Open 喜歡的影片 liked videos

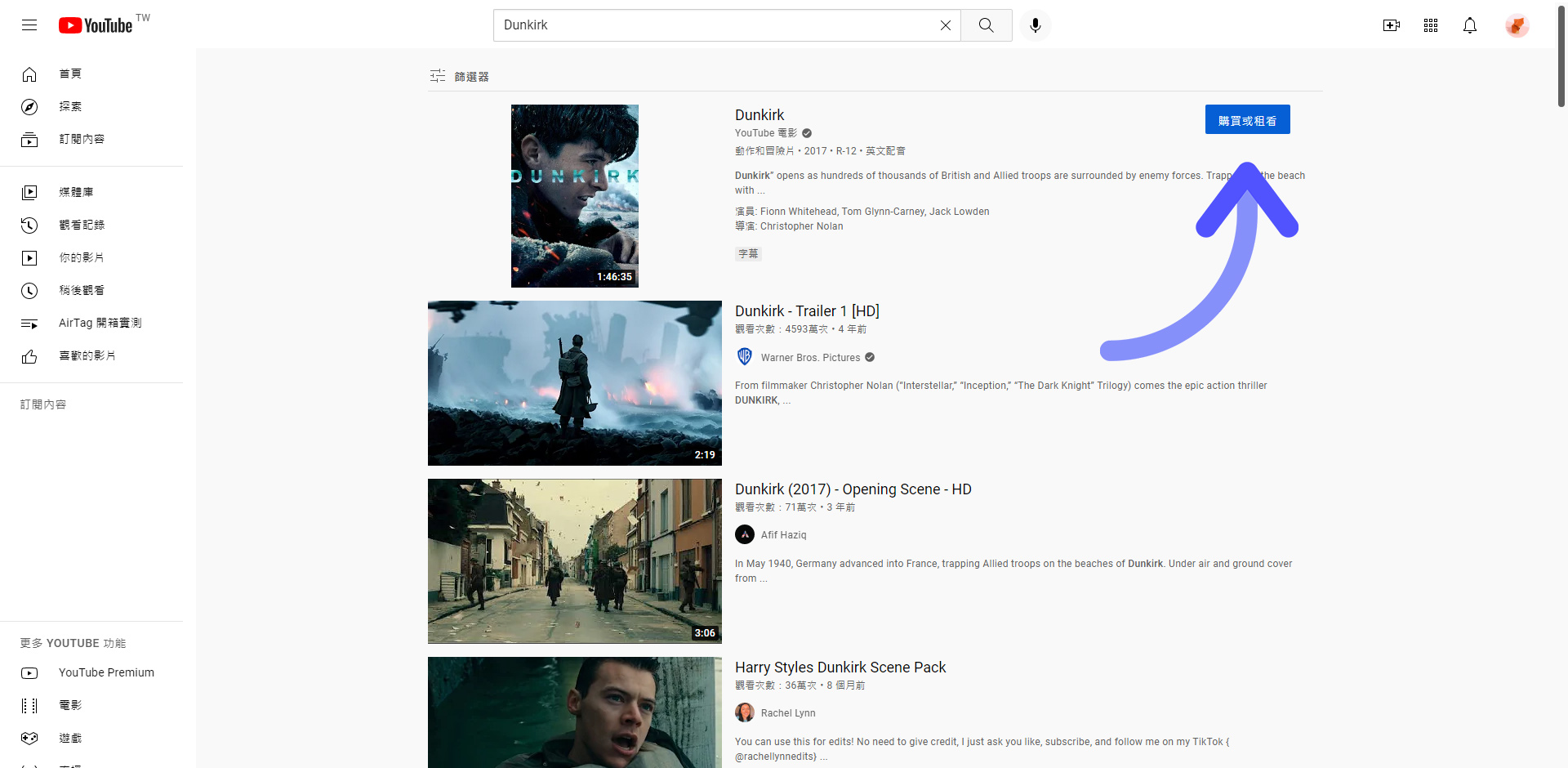coord(91,355)
